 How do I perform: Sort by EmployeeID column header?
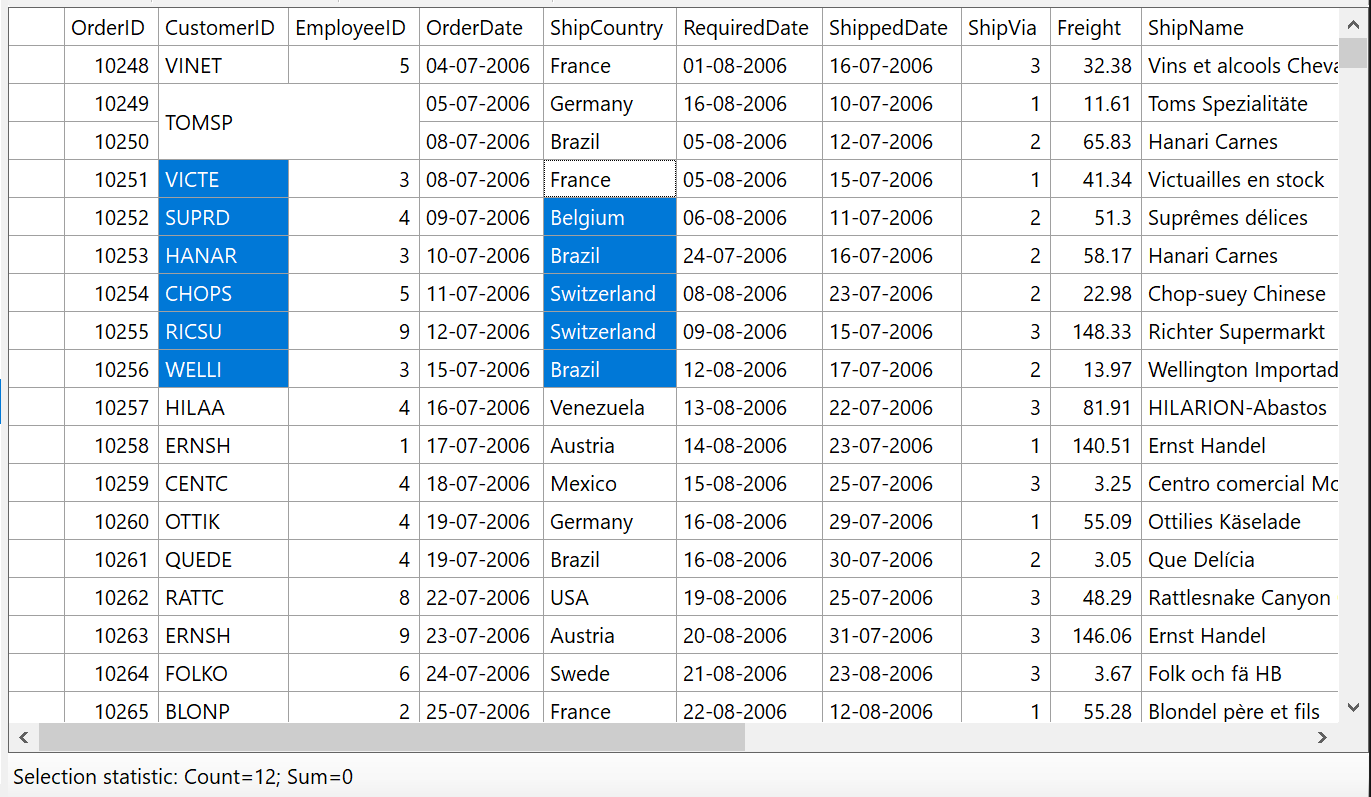(354, 28)
